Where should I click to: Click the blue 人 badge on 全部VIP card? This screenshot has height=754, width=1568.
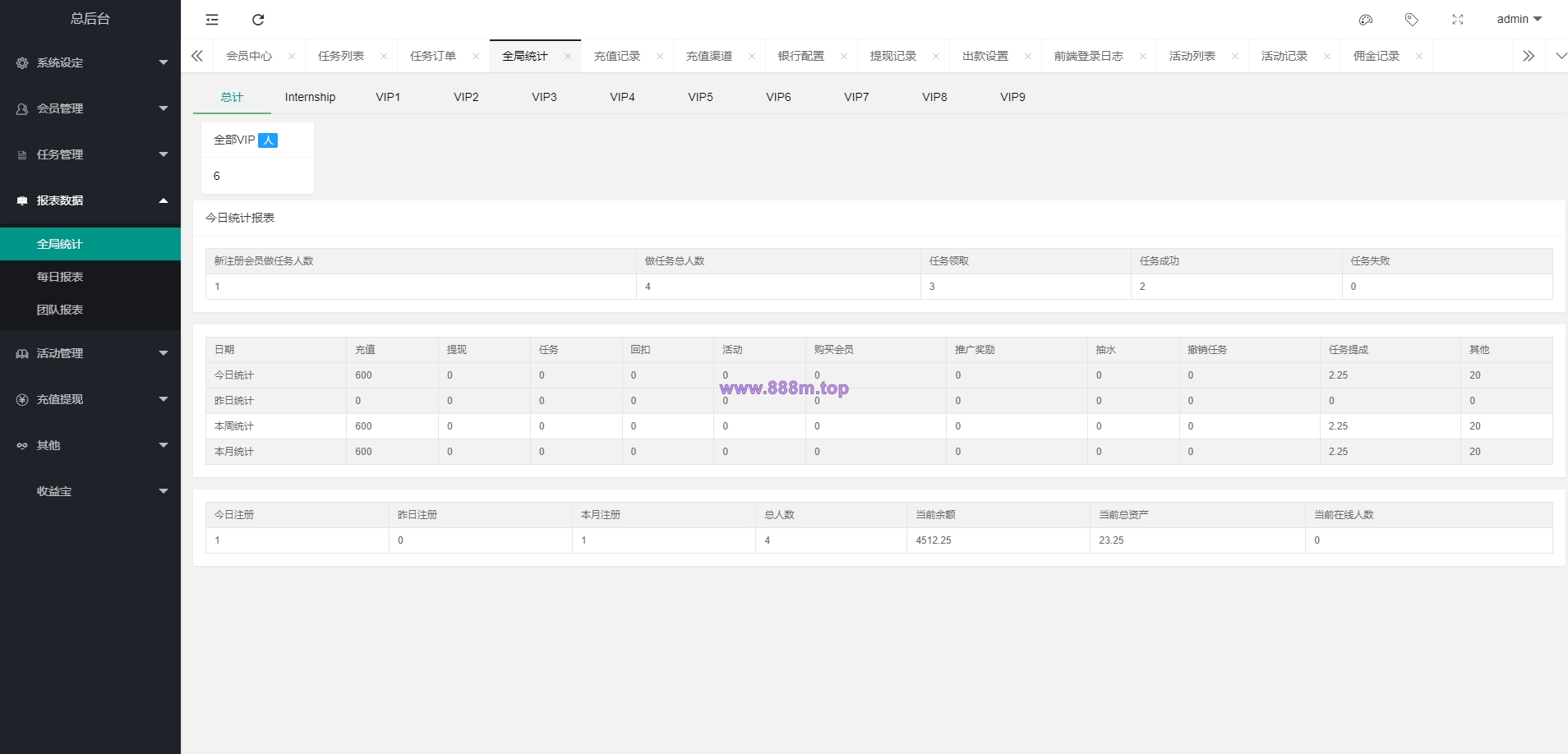click(x=268, y=140)
